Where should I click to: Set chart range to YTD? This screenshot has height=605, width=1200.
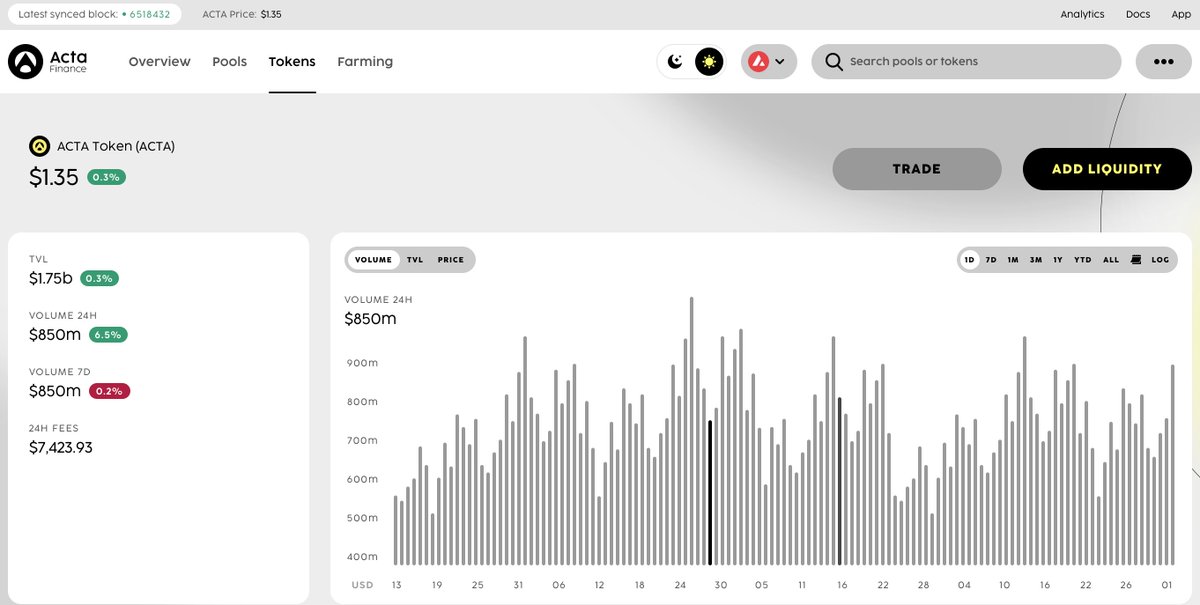click(x=1083, y=260)
